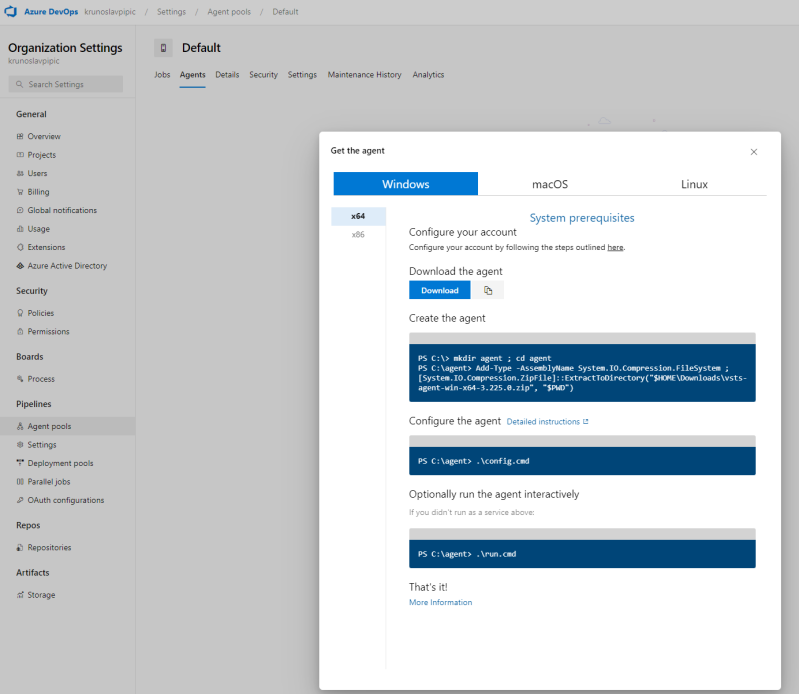This screenshot has height=694, width=799.
Task: Switch to the Linux tab
Action: pyautogui.click(x=694, y=184)
